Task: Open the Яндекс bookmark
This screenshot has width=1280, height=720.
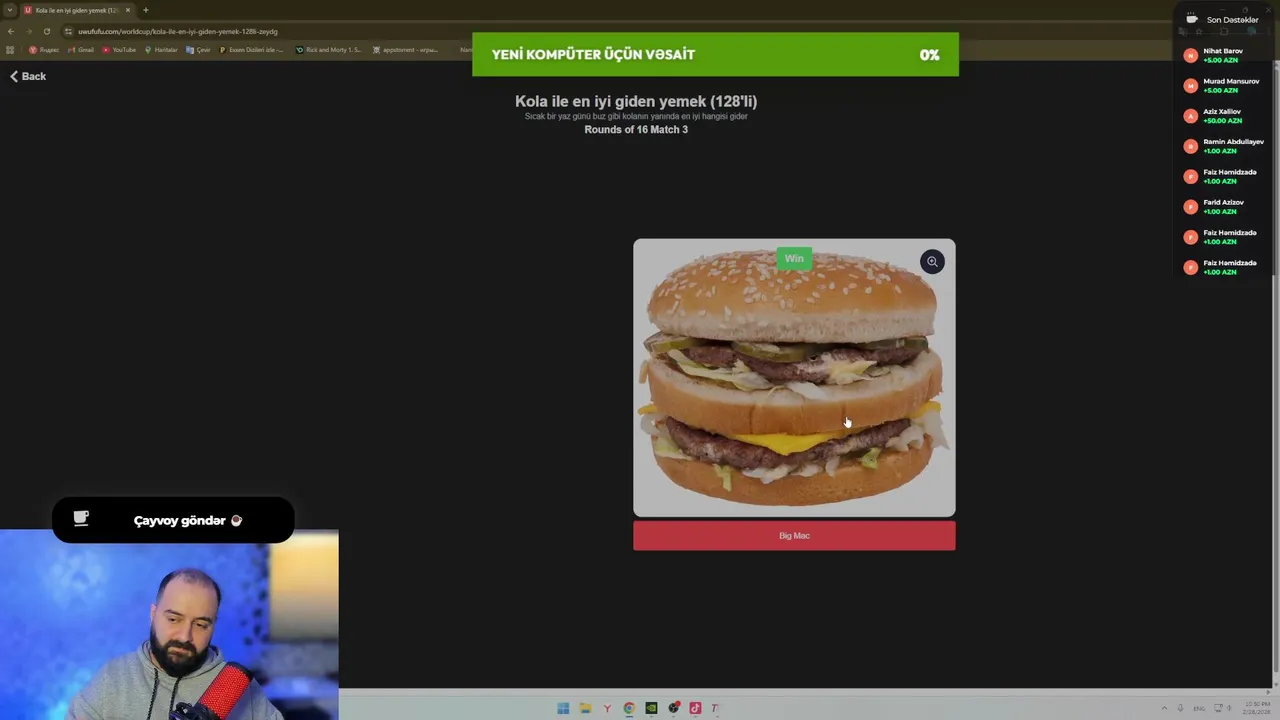Action: click(x=44, y=49)
